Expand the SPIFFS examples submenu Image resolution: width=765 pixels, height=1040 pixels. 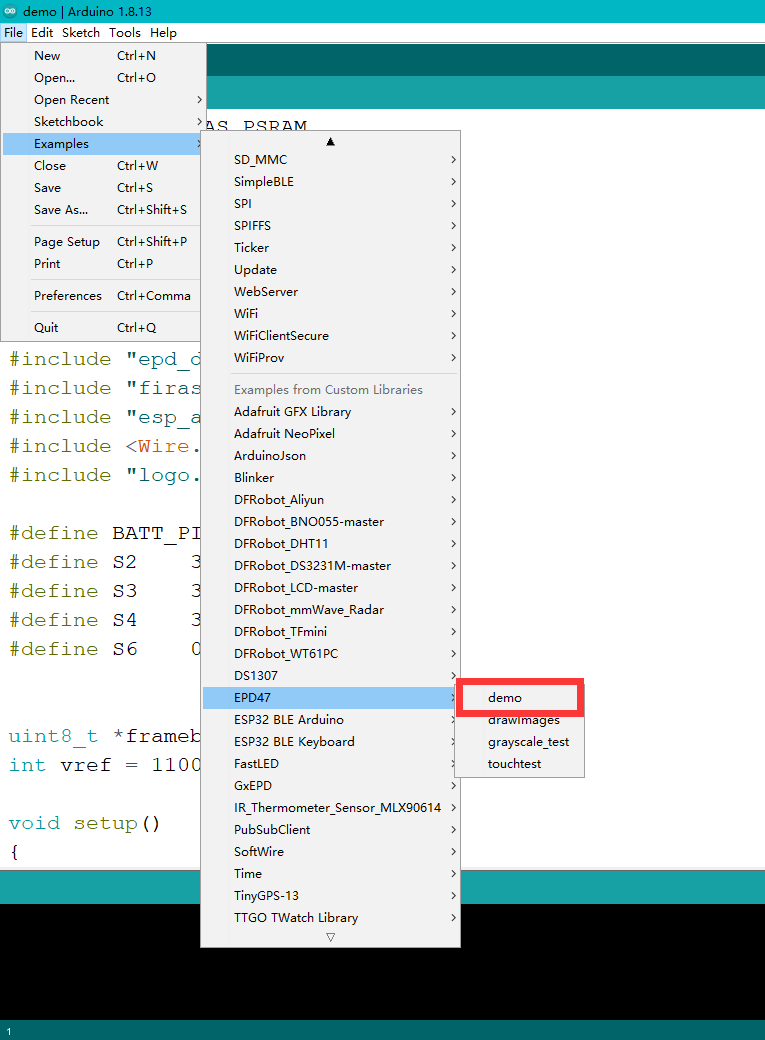tap(330, 226)
